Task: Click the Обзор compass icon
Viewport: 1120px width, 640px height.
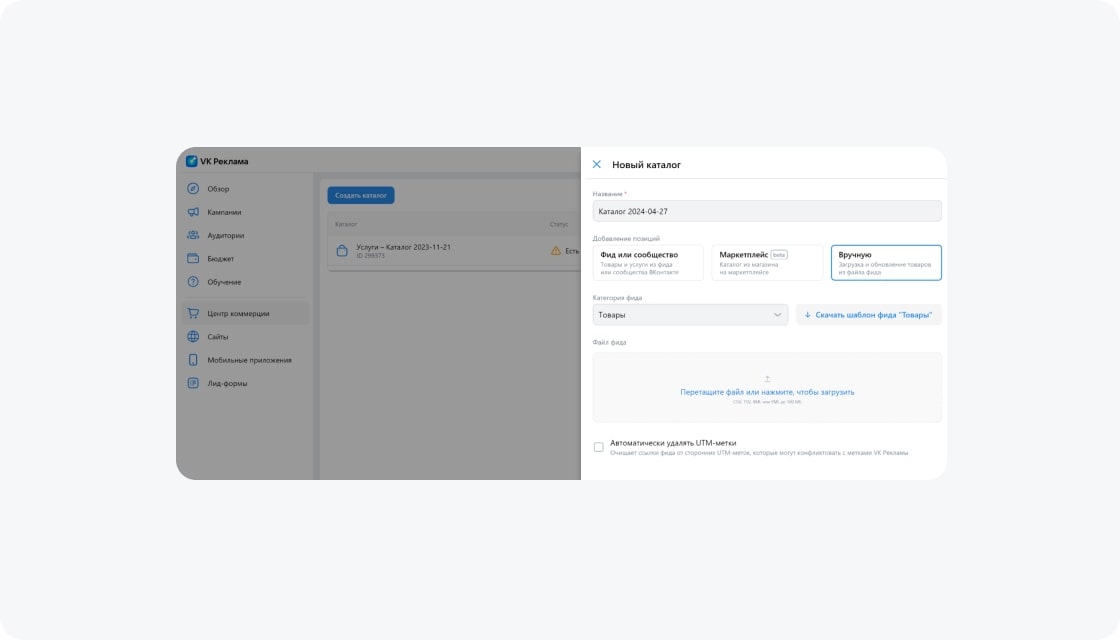Action: point(193,189)
